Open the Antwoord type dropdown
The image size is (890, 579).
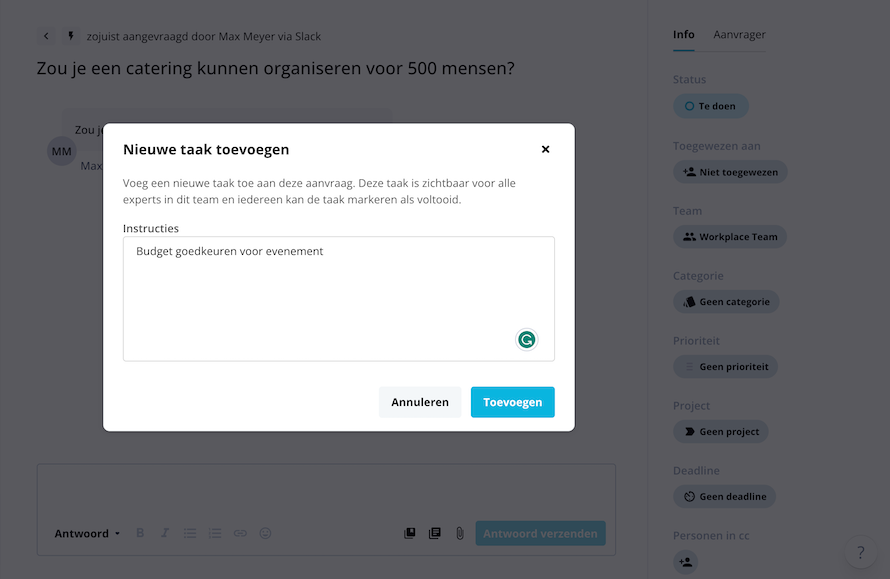coord(87,534)
